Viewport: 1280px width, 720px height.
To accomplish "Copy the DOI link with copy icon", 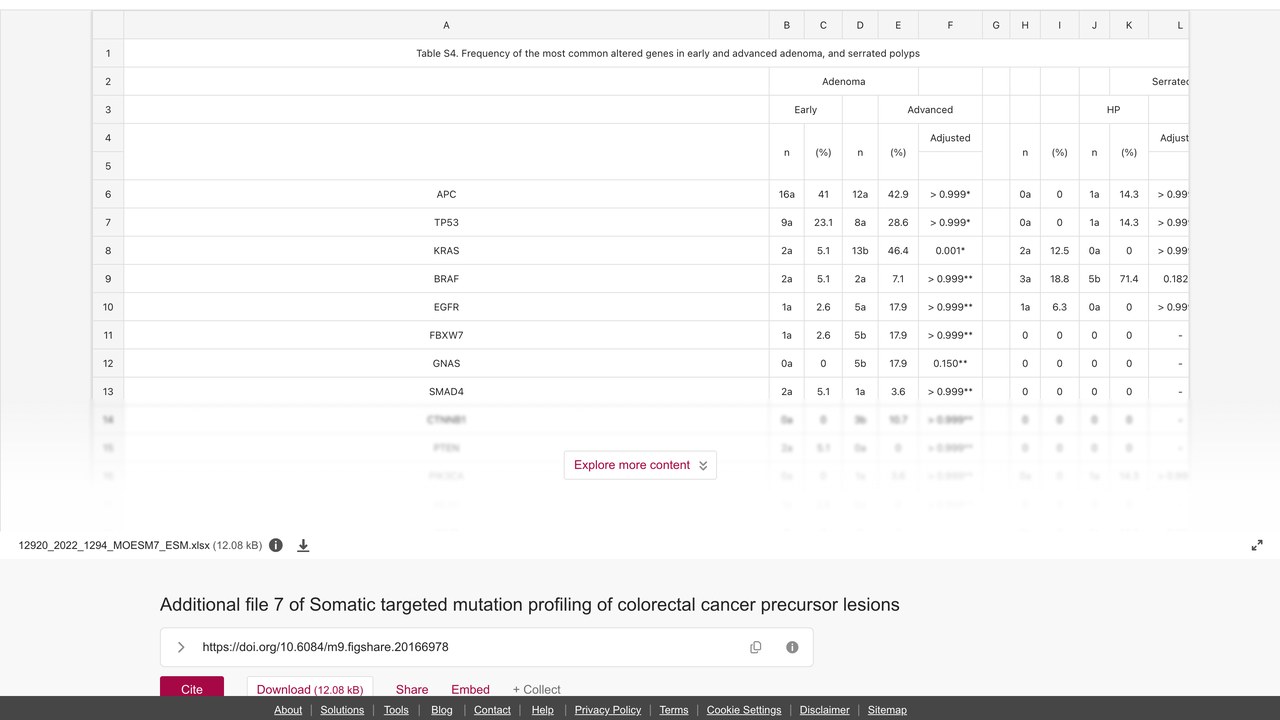I will point(756,647).
